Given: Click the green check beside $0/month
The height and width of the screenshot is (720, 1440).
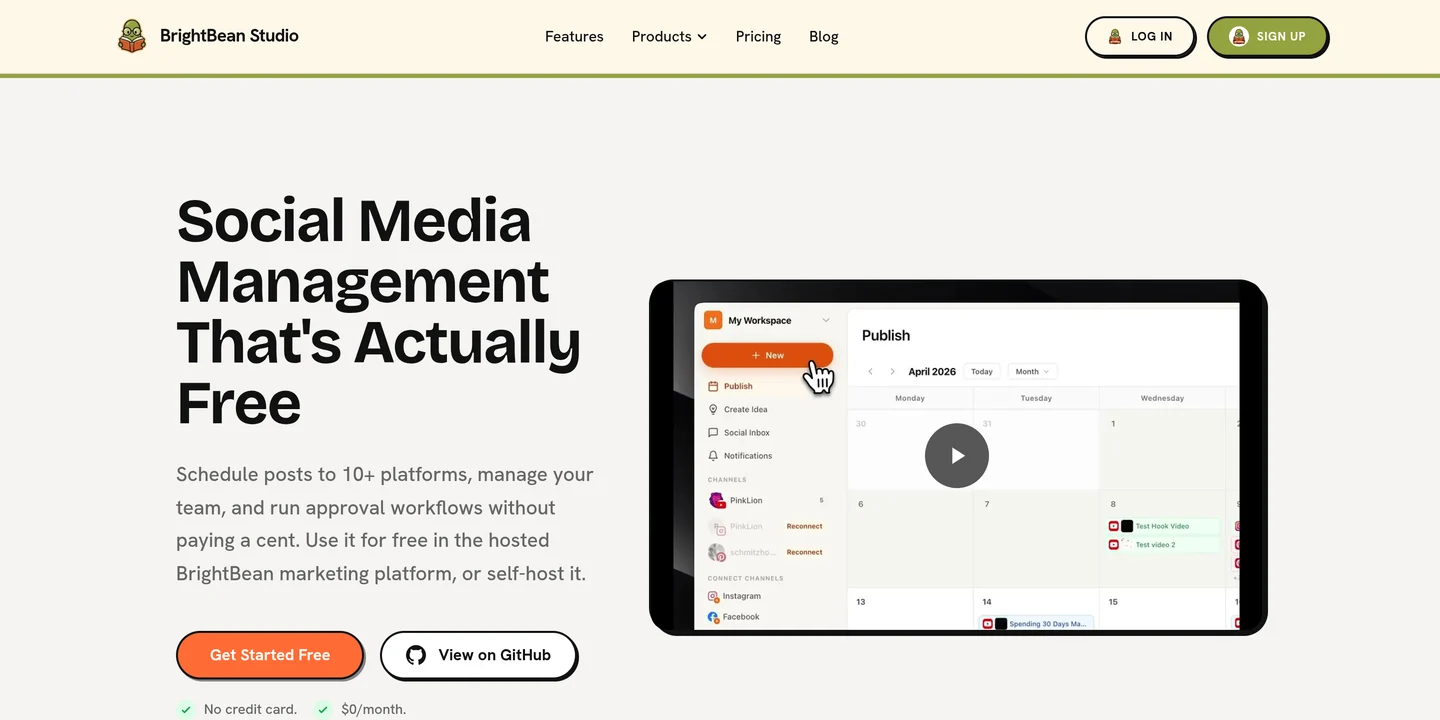Looking at the screenshot, I should 323,709.
